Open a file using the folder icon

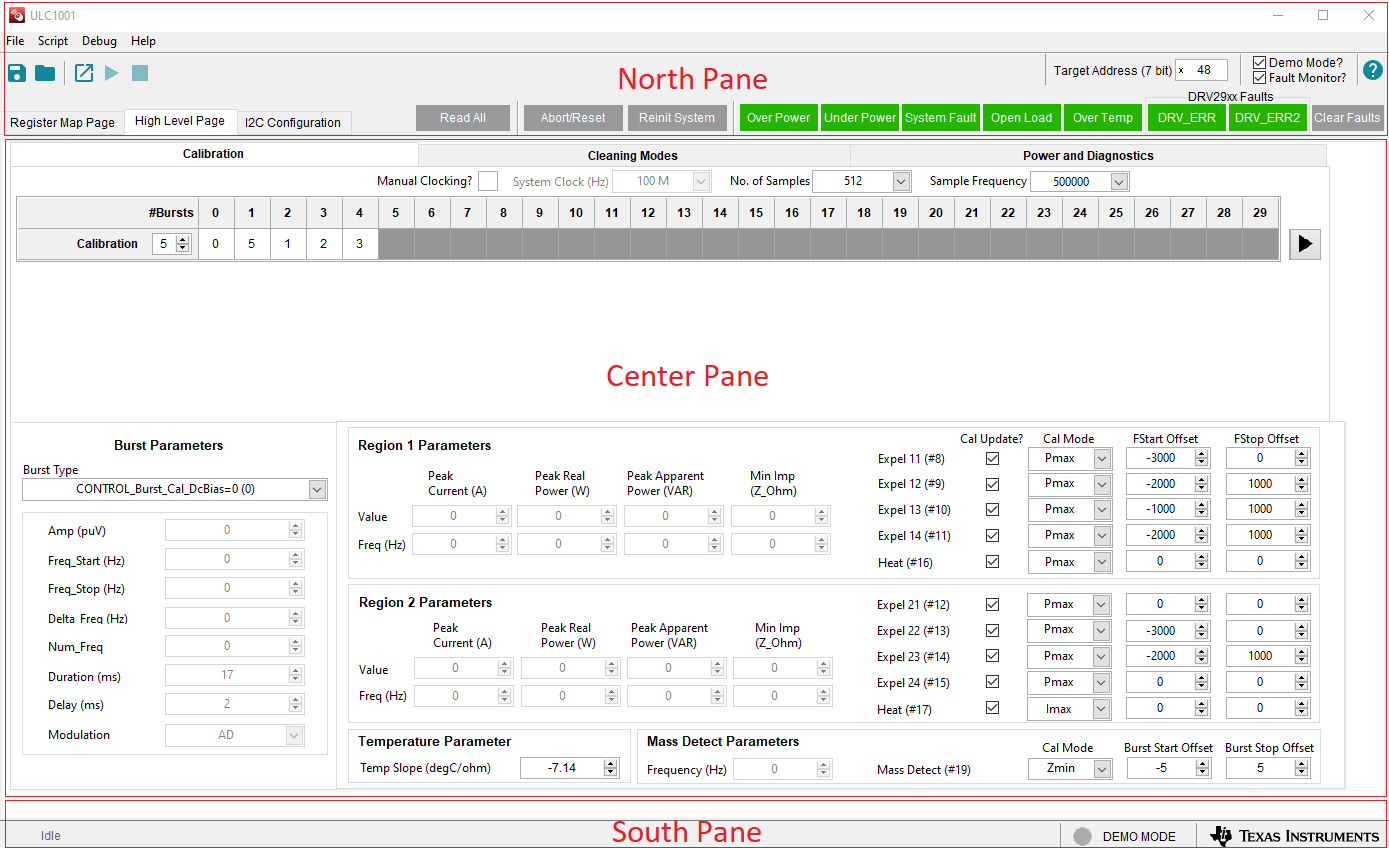pyautogui.click(x=45, y=73)
